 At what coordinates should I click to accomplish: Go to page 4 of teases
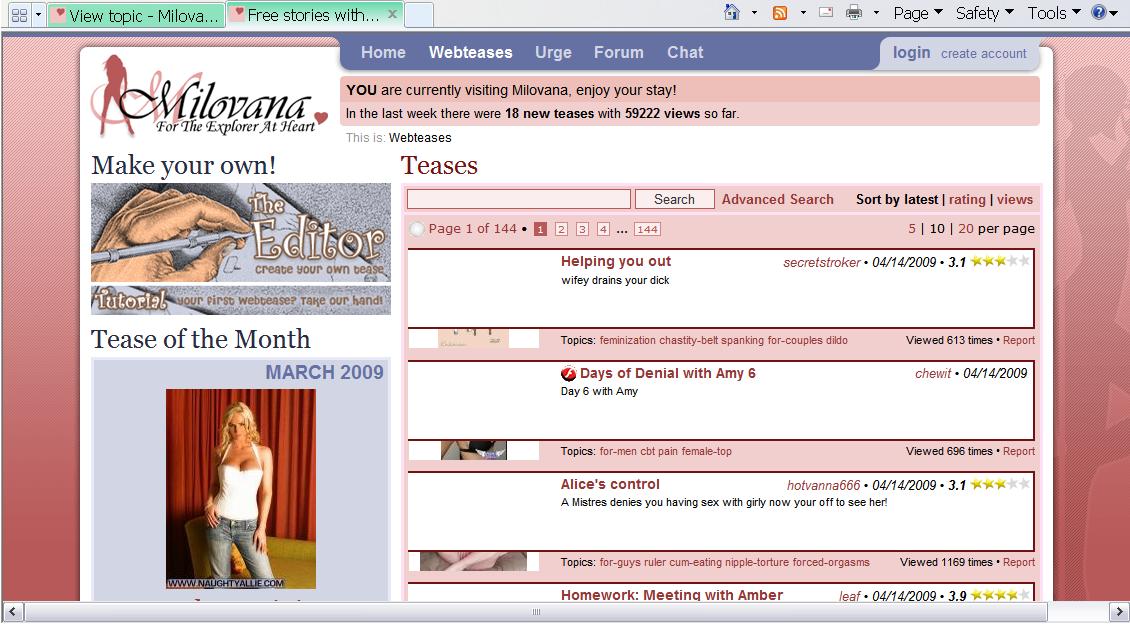click(x=603, y=229)
